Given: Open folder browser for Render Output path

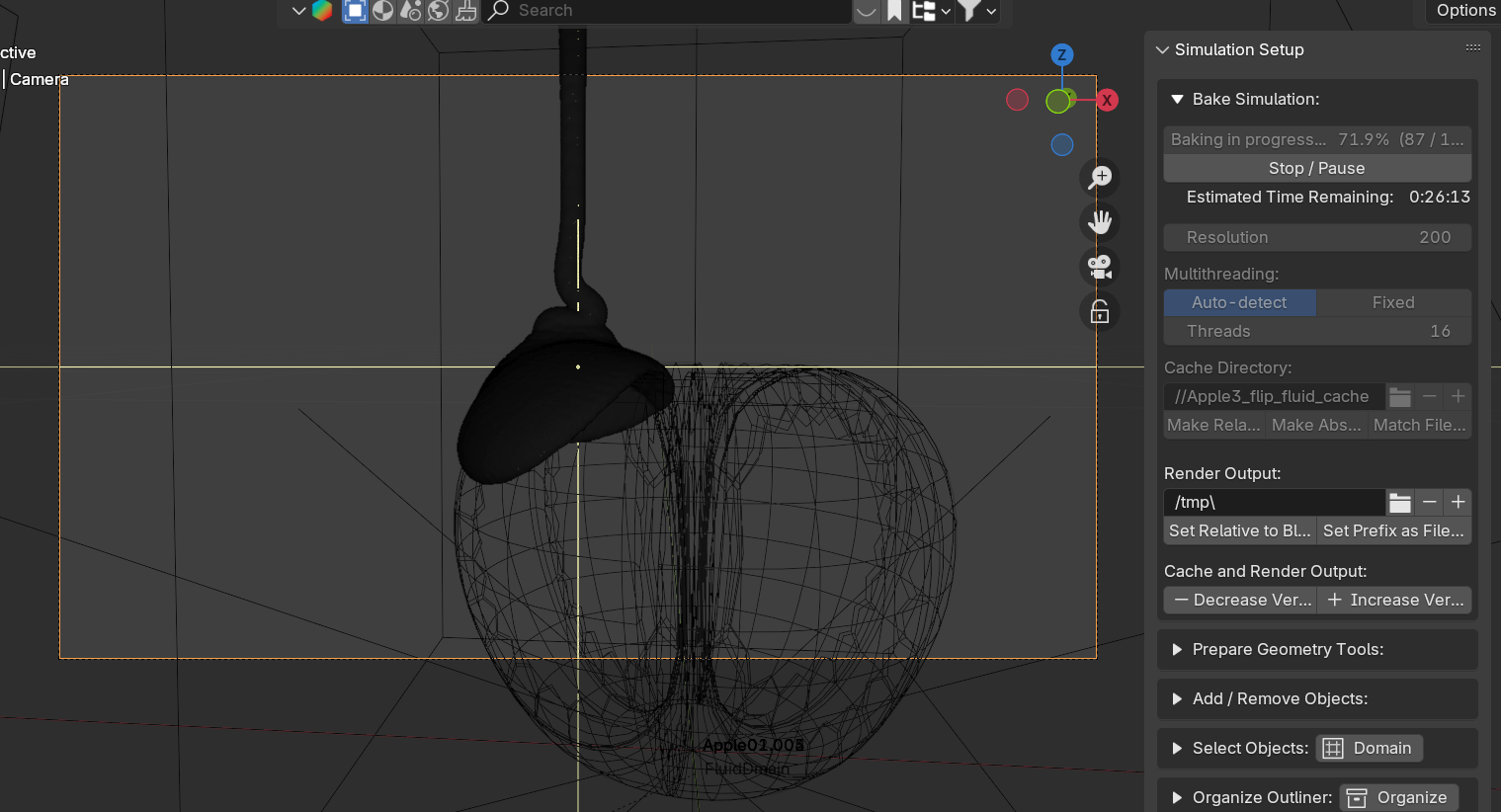Looking at the screenshot, I should (x=1399, y=503).
